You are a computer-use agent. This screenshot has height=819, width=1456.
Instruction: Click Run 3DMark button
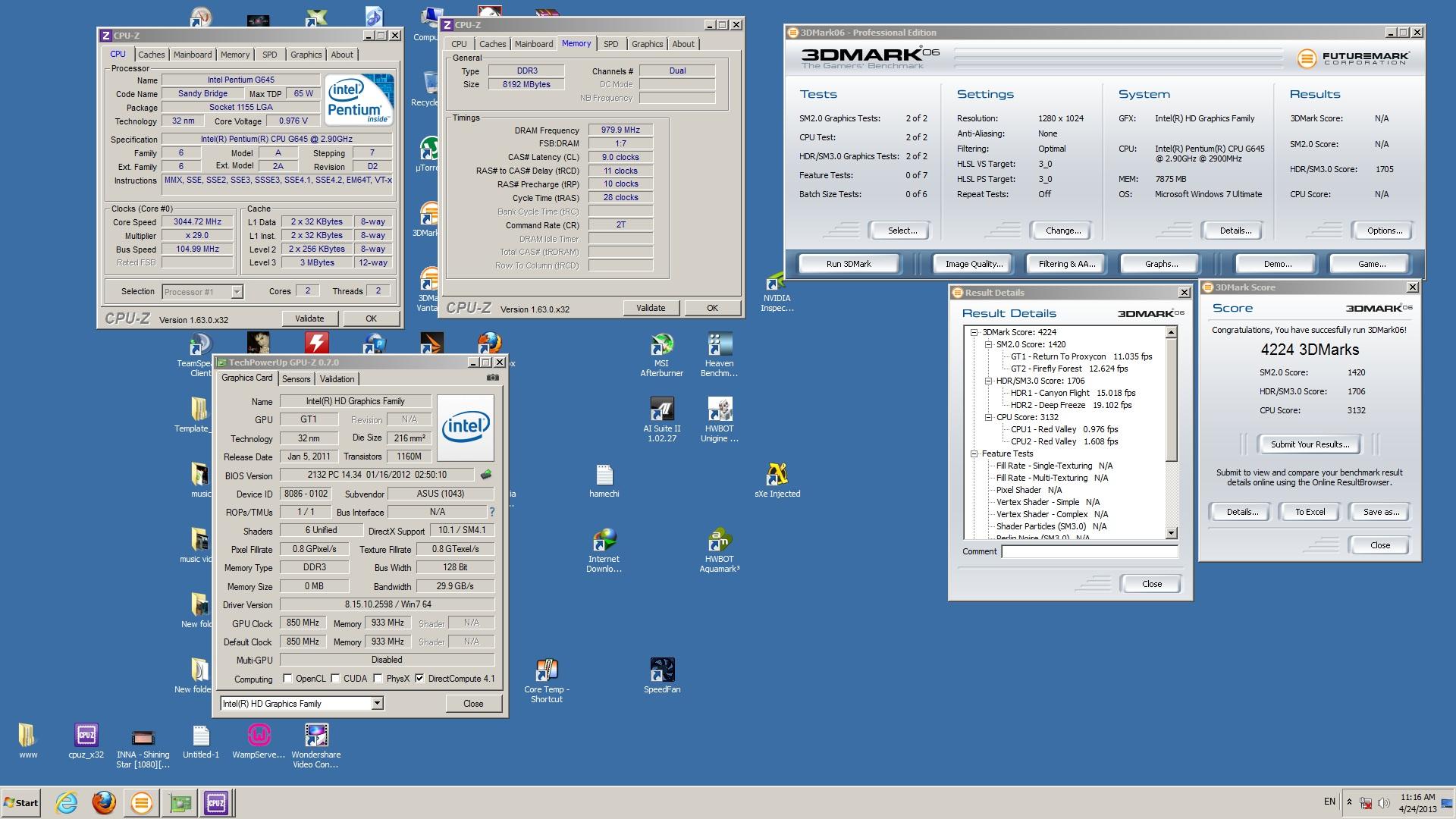(x=849, y=264)
